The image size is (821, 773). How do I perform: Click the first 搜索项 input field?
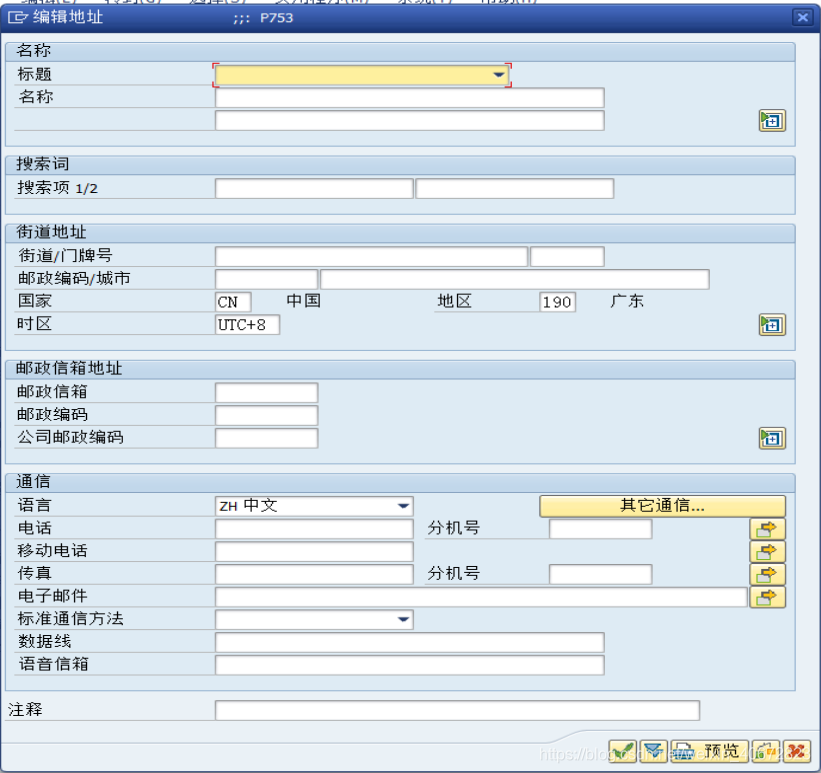(x=314, y=189)
